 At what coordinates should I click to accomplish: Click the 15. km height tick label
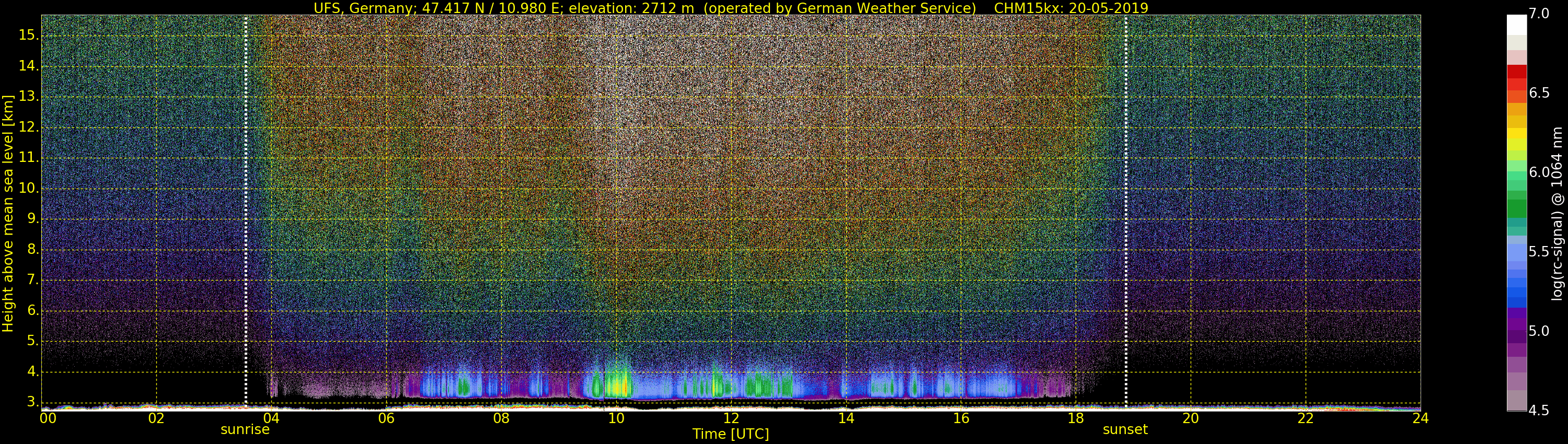(28, 36)
